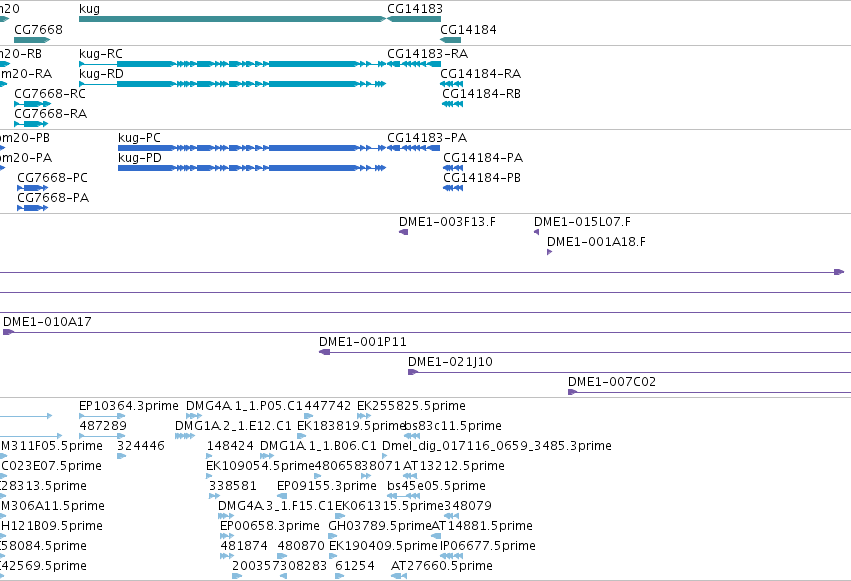Select DMG1A.1_1.B06.C1 feature
This screenshot has height=581, width=851.
(267, 456)
